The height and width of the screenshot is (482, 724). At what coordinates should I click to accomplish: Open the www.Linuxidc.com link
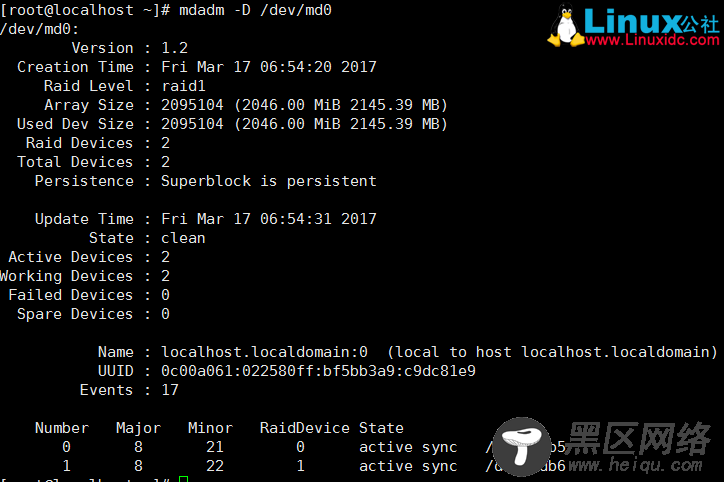point(652,40)
